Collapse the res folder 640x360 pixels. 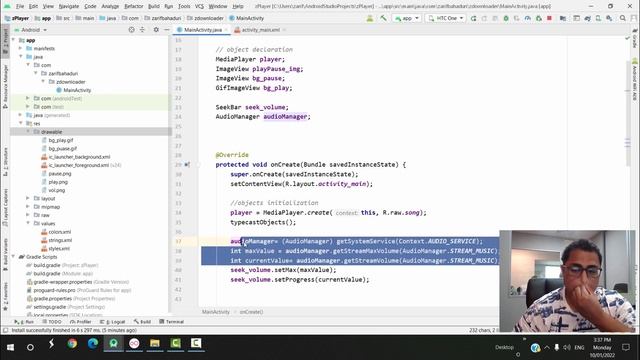(20, 123)
